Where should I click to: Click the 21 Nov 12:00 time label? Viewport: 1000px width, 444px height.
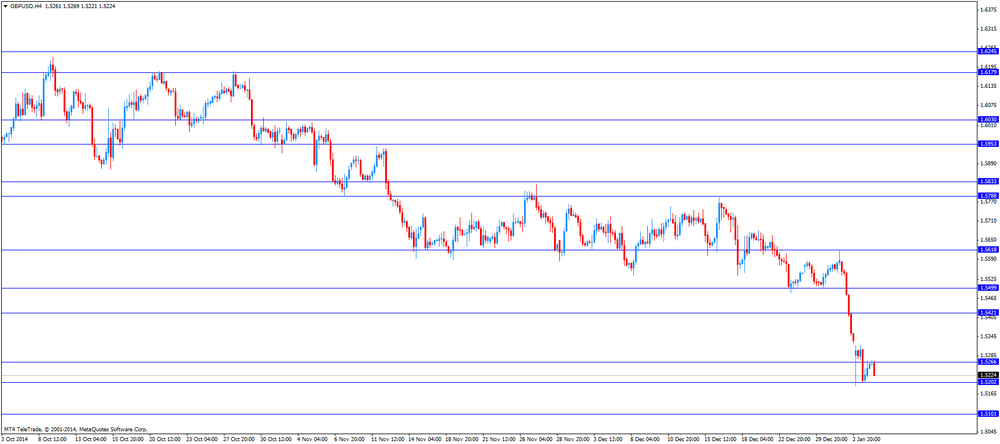[500, 440]
